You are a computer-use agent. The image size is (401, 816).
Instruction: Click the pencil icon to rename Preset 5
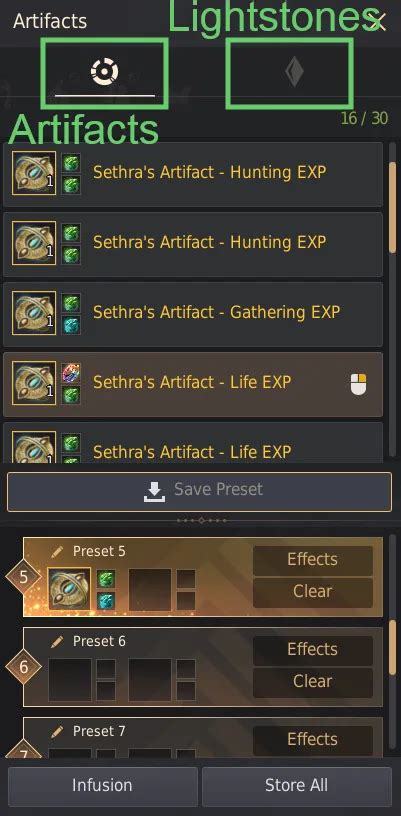(57, 552)
